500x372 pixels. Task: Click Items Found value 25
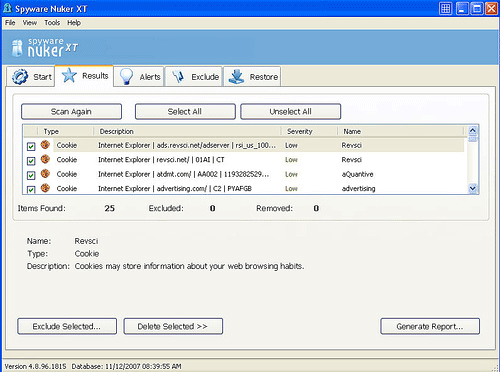pos(109,208)
